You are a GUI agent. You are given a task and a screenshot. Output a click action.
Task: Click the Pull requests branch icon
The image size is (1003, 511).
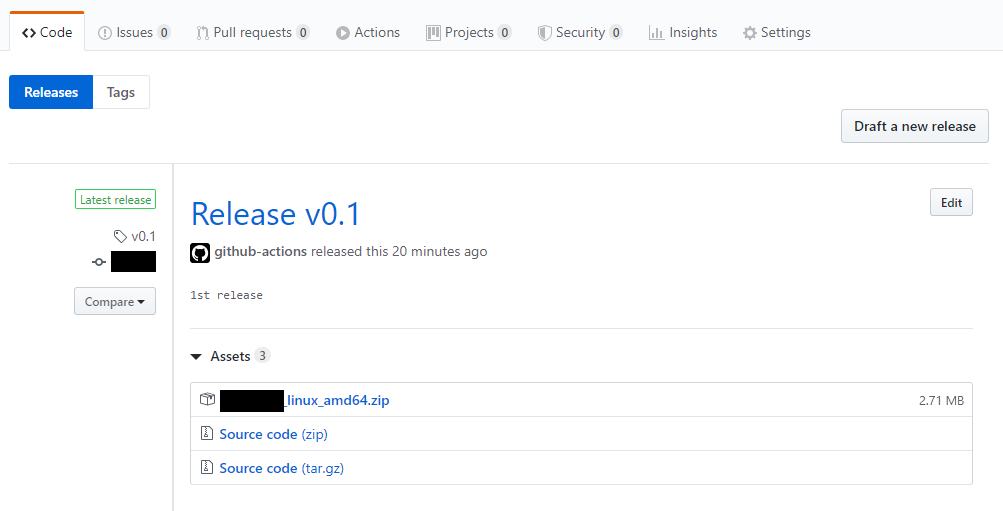coord(203,33)
